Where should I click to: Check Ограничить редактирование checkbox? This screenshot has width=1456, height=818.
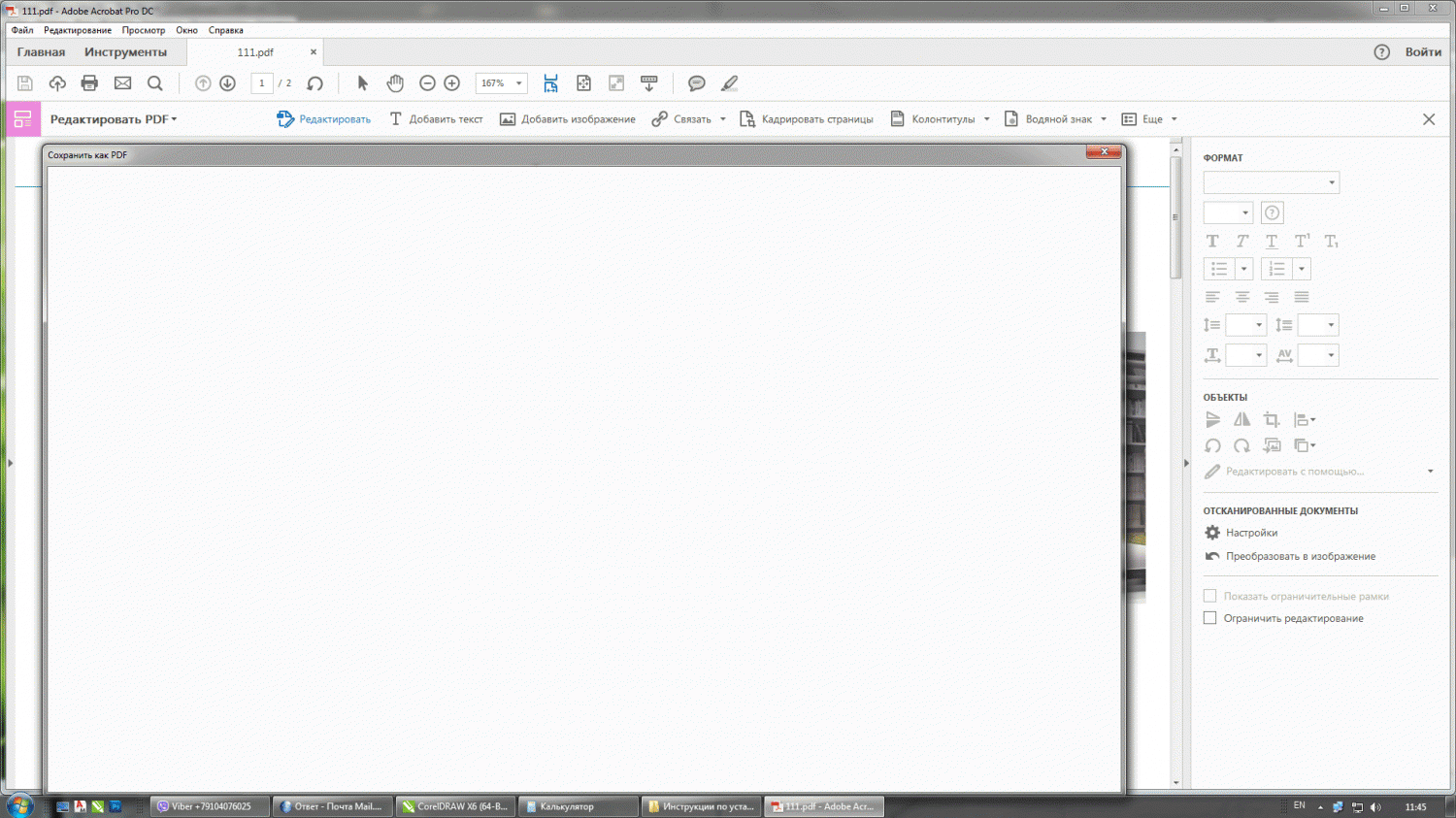click(1209, 618)
